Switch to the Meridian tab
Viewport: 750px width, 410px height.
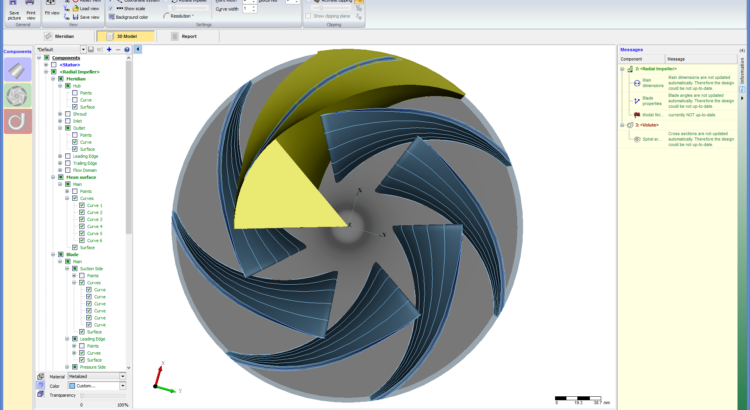point(63,36)
